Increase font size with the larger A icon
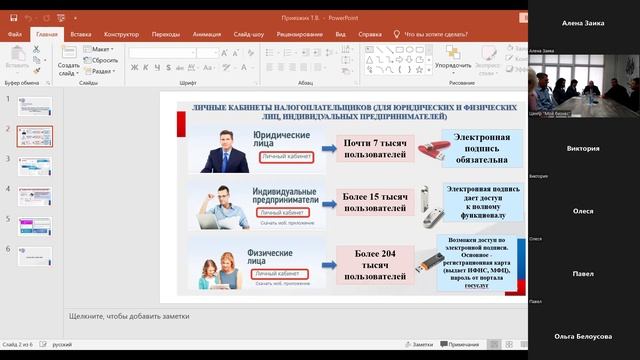This screenshot has height=360, width=640. (x=224, y=53)
